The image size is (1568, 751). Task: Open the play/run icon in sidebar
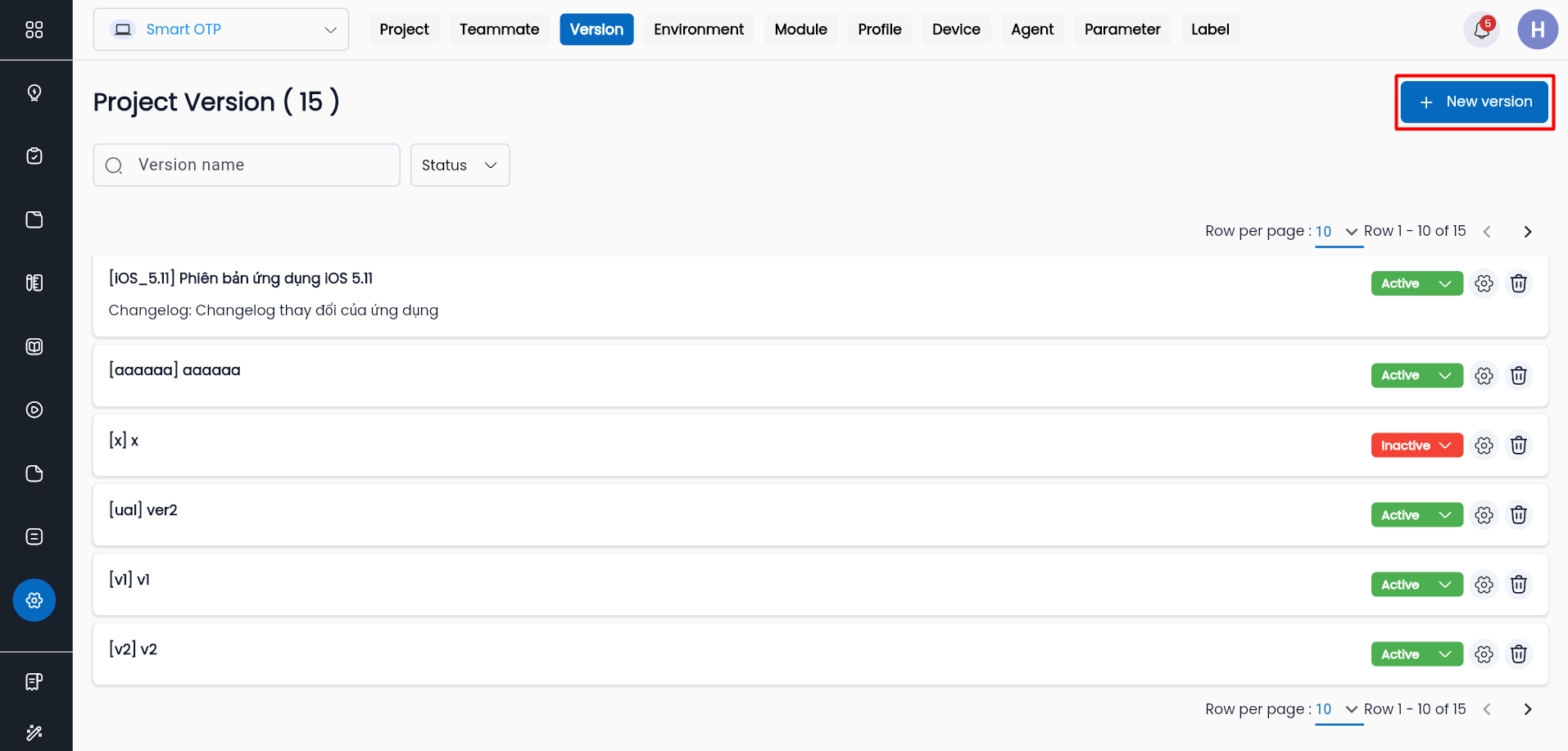(x=34, y=409)
